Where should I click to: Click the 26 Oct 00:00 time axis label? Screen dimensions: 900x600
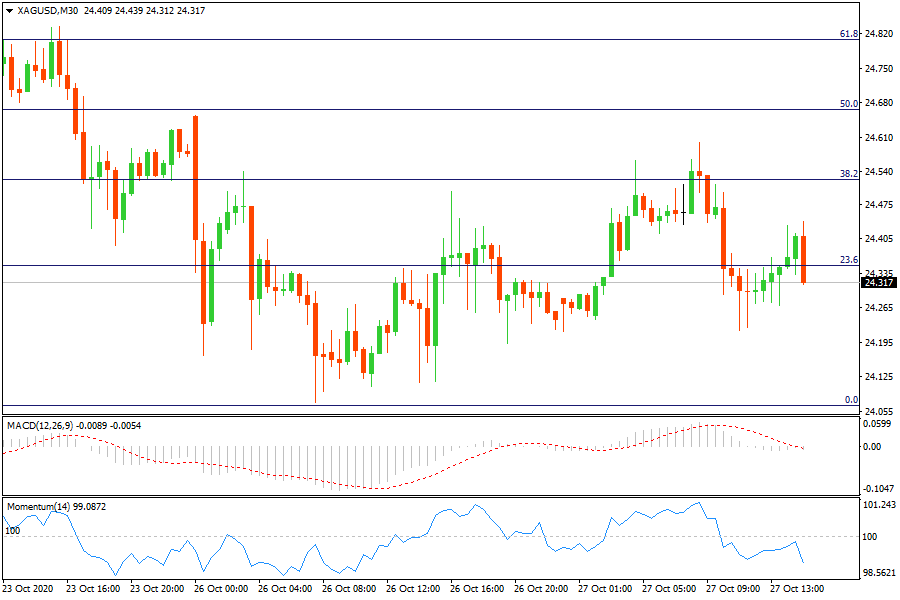pos(219,589)
